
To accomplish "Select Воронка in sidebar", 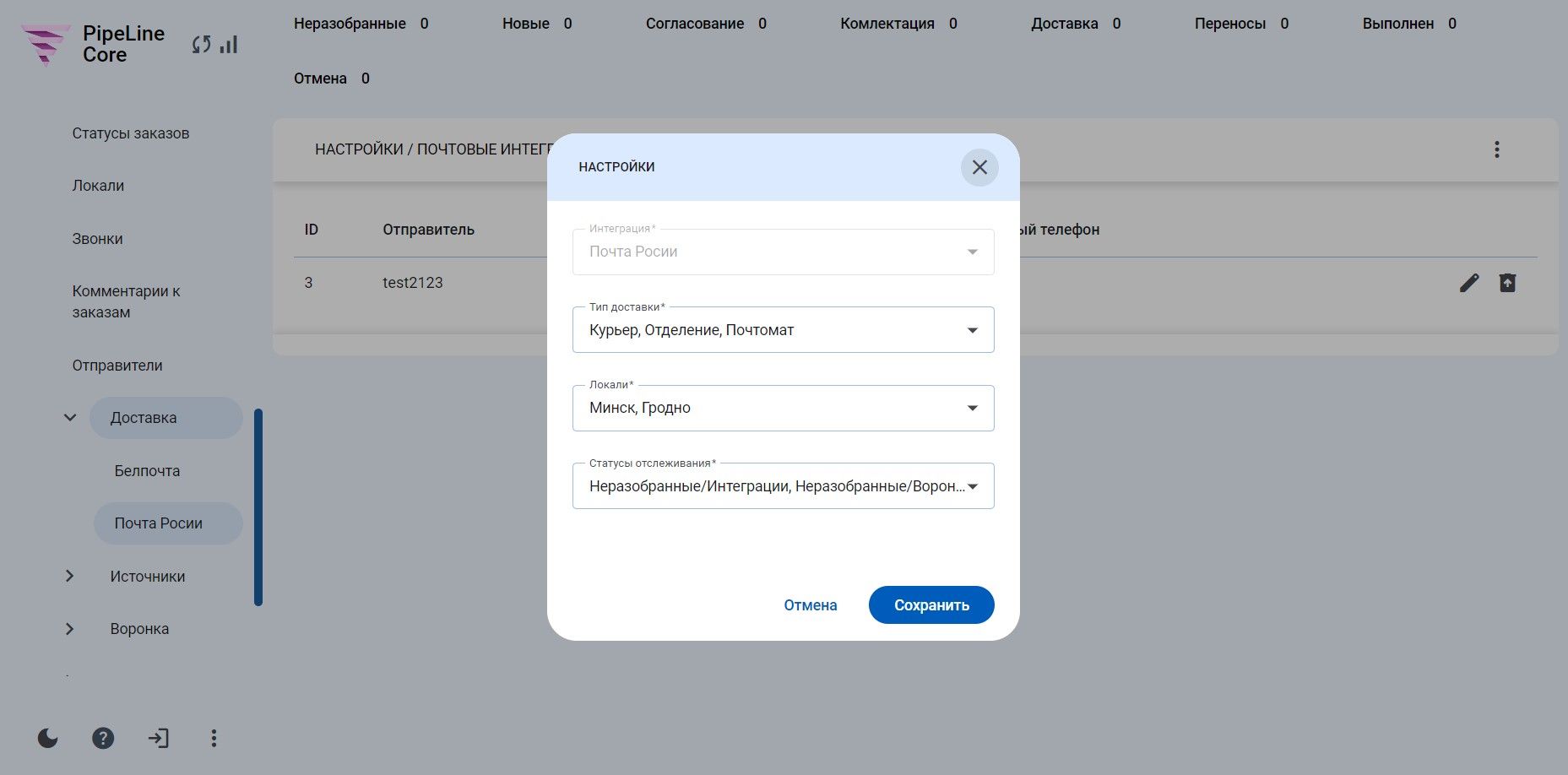I will [x=139, y=629].
